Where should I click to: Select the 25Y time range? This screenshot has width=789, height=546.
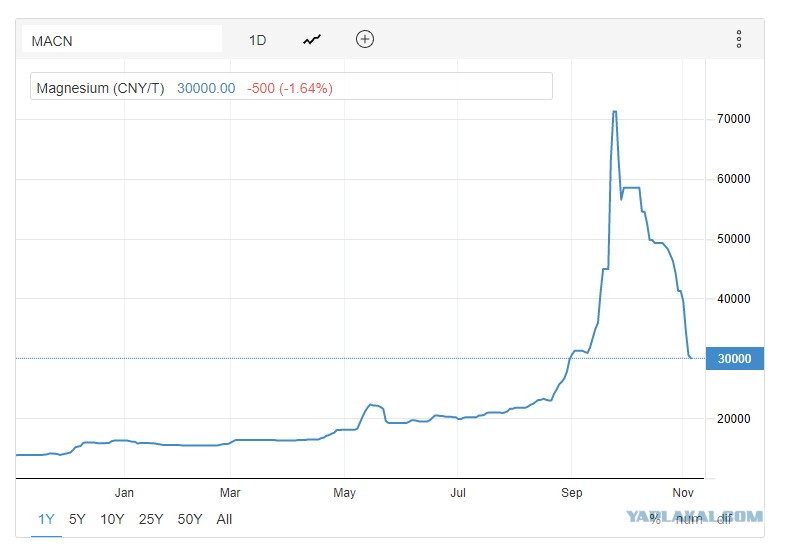tap(151, 519)
